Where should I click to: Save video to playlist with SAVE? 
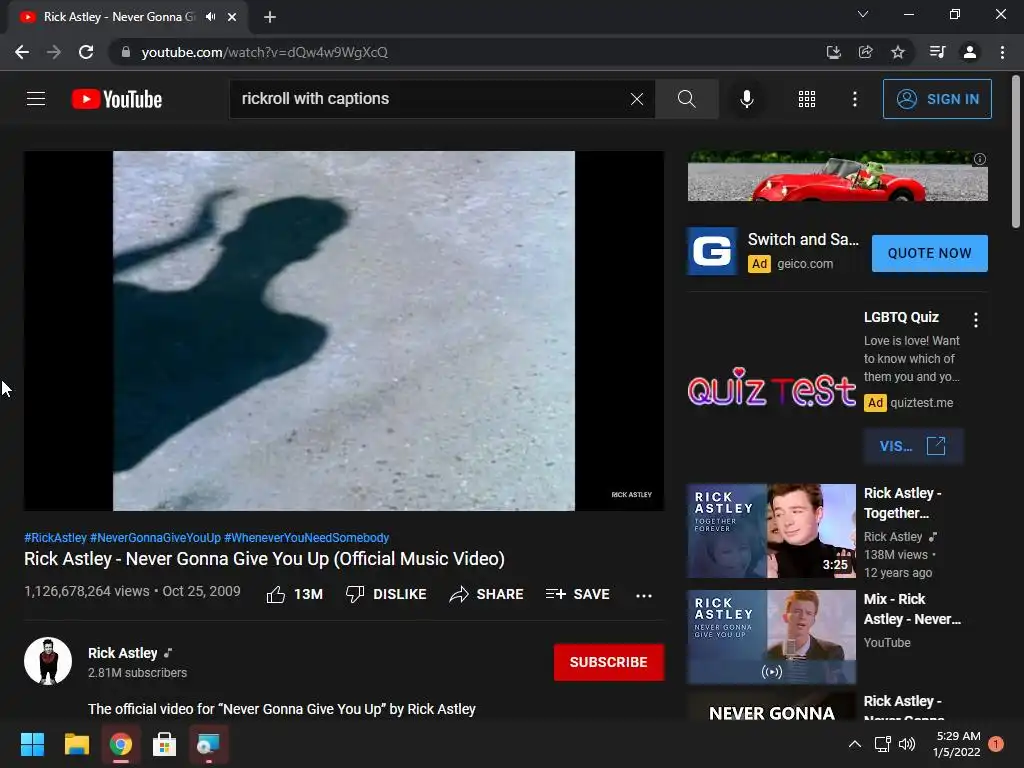[x=577, y=594]
